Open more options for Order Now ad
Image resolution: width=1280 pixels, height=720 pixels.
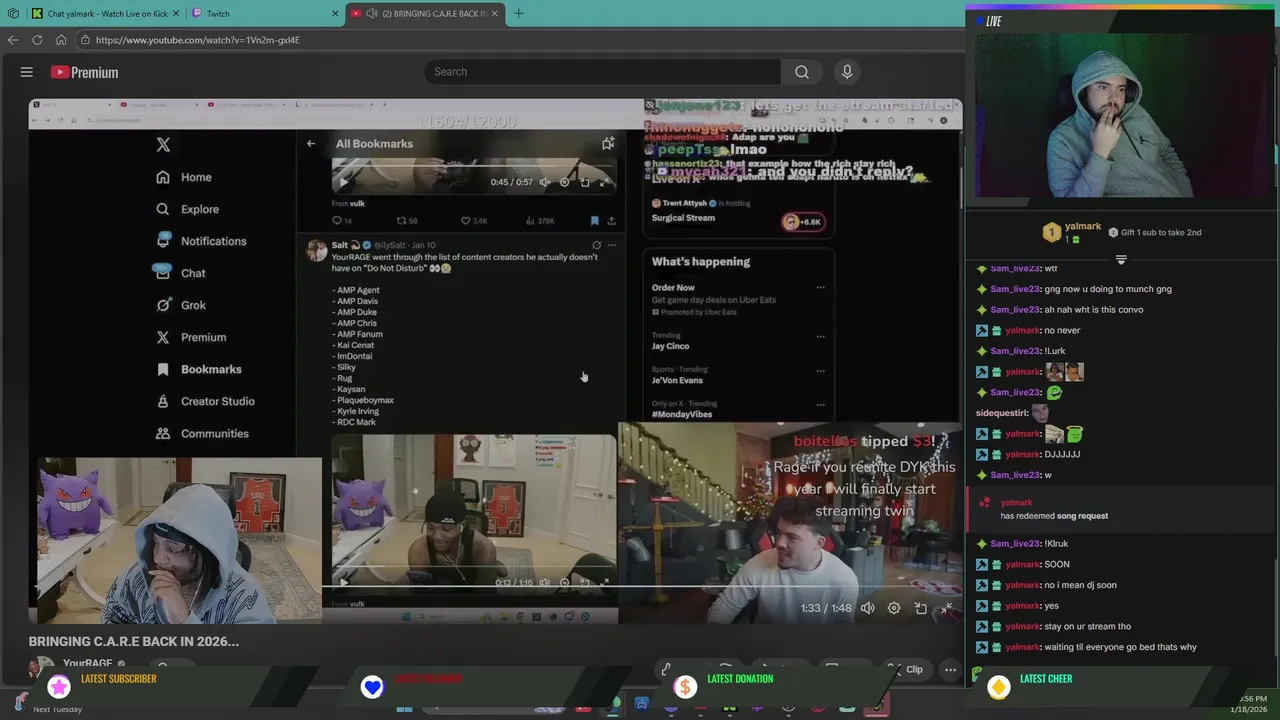(820, 288)
